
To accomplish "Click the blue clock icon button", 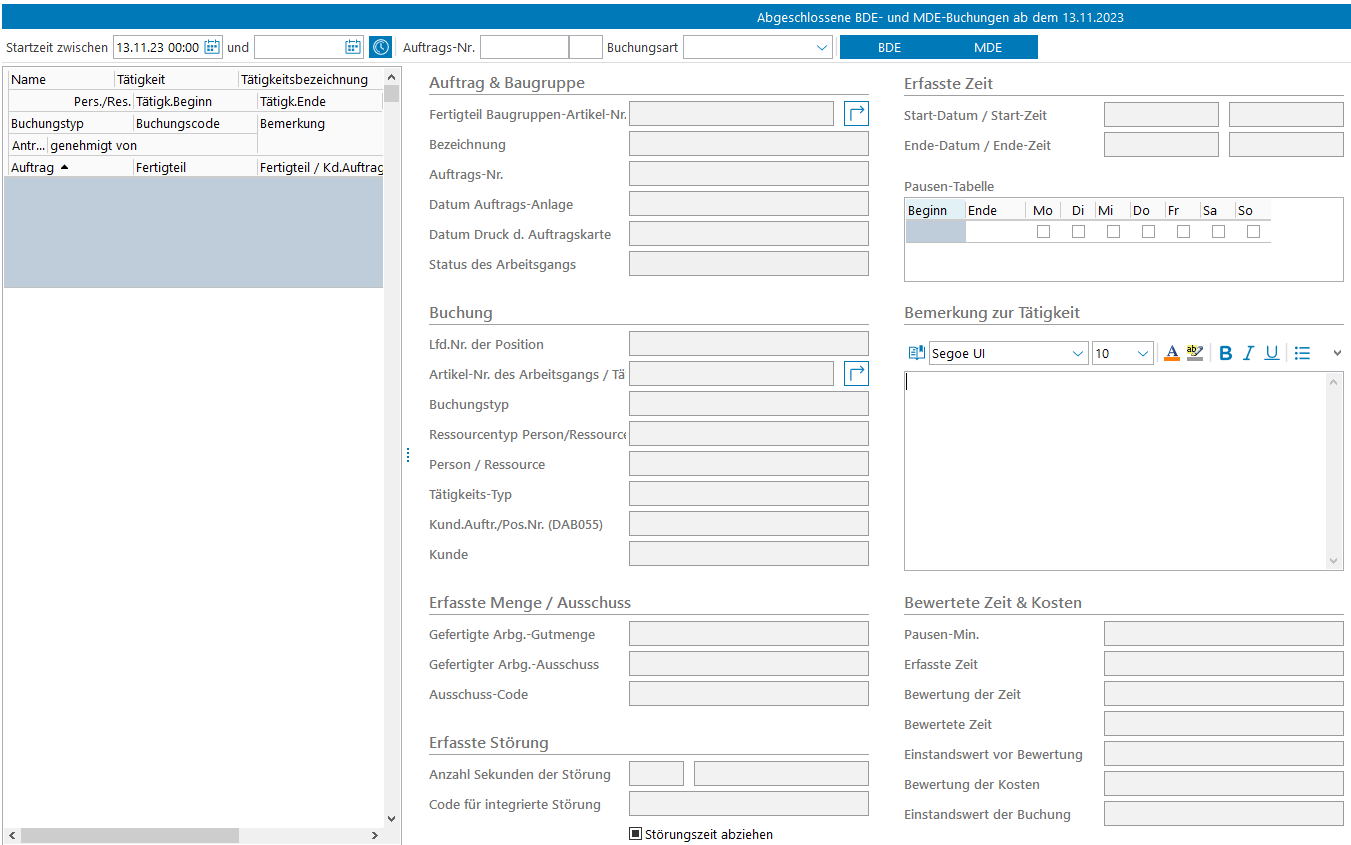I will pyautogui.click(x=380, y=47).
